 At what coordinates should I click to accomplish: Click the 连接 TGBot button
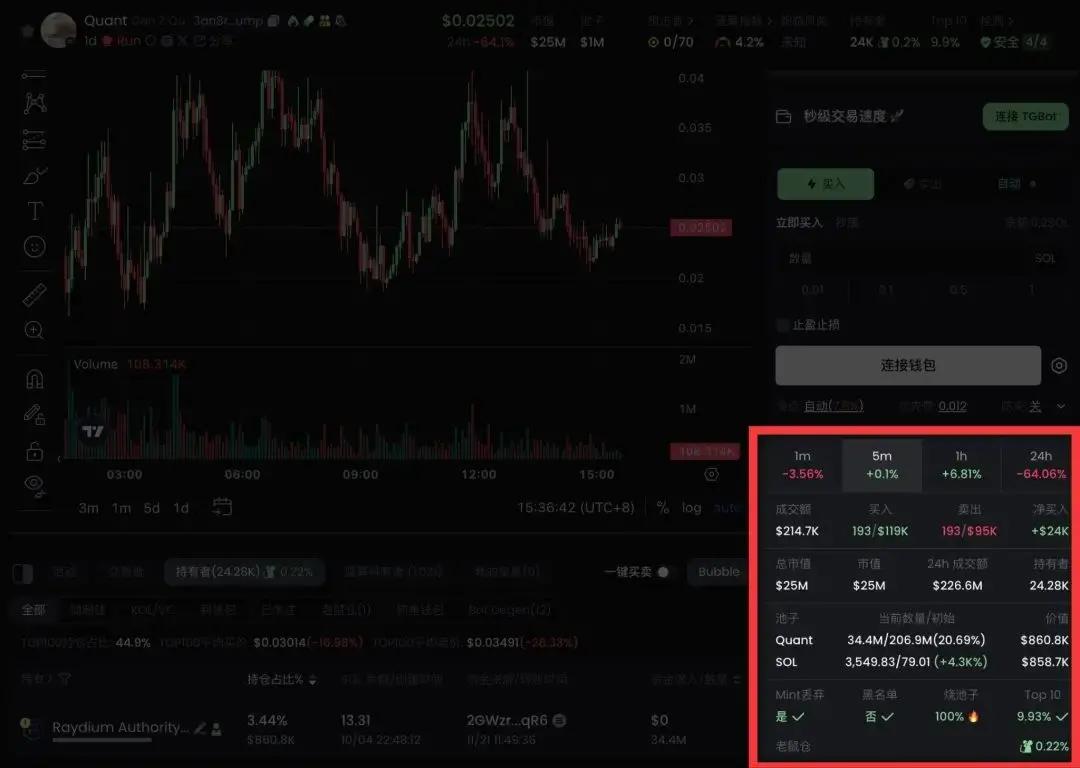coord(1025,116)
